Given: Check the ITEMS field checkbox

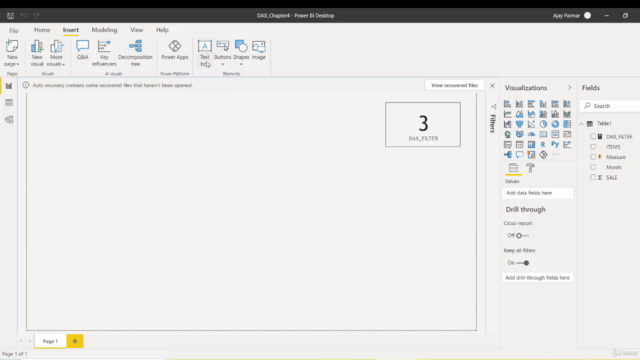Looking at the screenshot, I should [x=593, y=147].
